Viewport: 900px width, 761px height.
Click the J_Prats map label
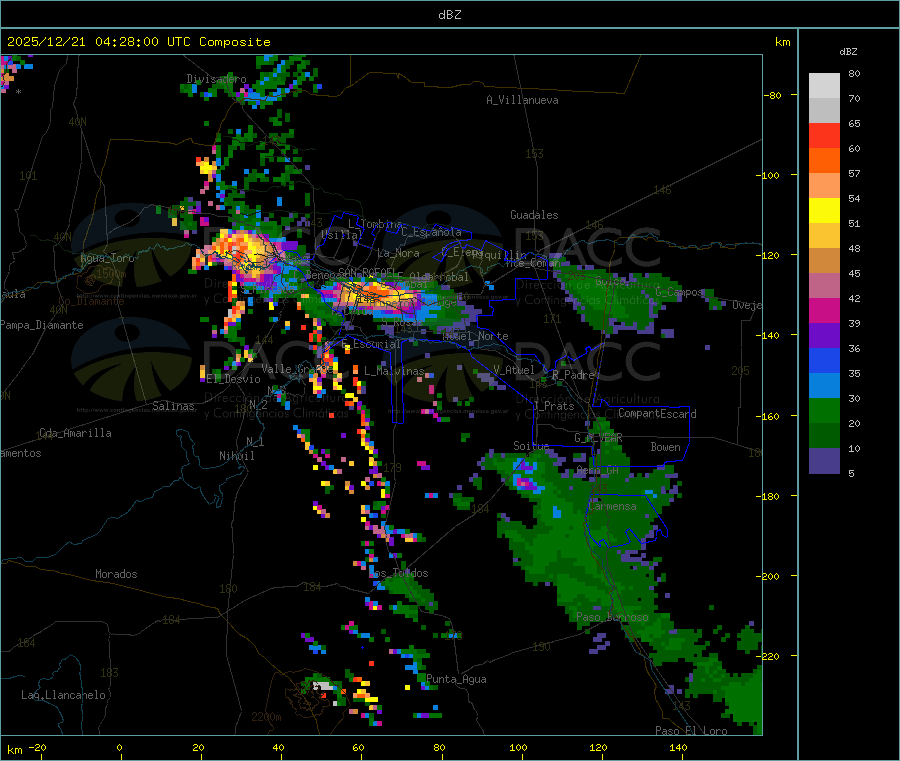(554, 406)
